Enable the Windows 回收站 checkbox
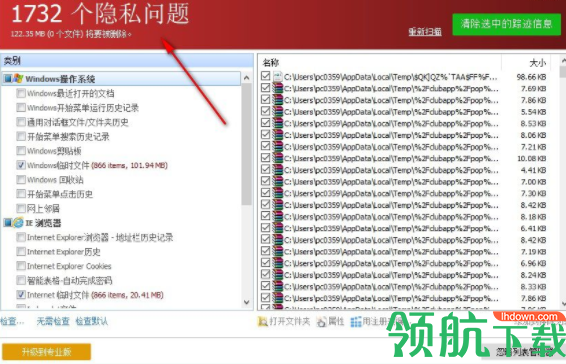This screenshot has height=364, width=566. click(x=21, y=179)
